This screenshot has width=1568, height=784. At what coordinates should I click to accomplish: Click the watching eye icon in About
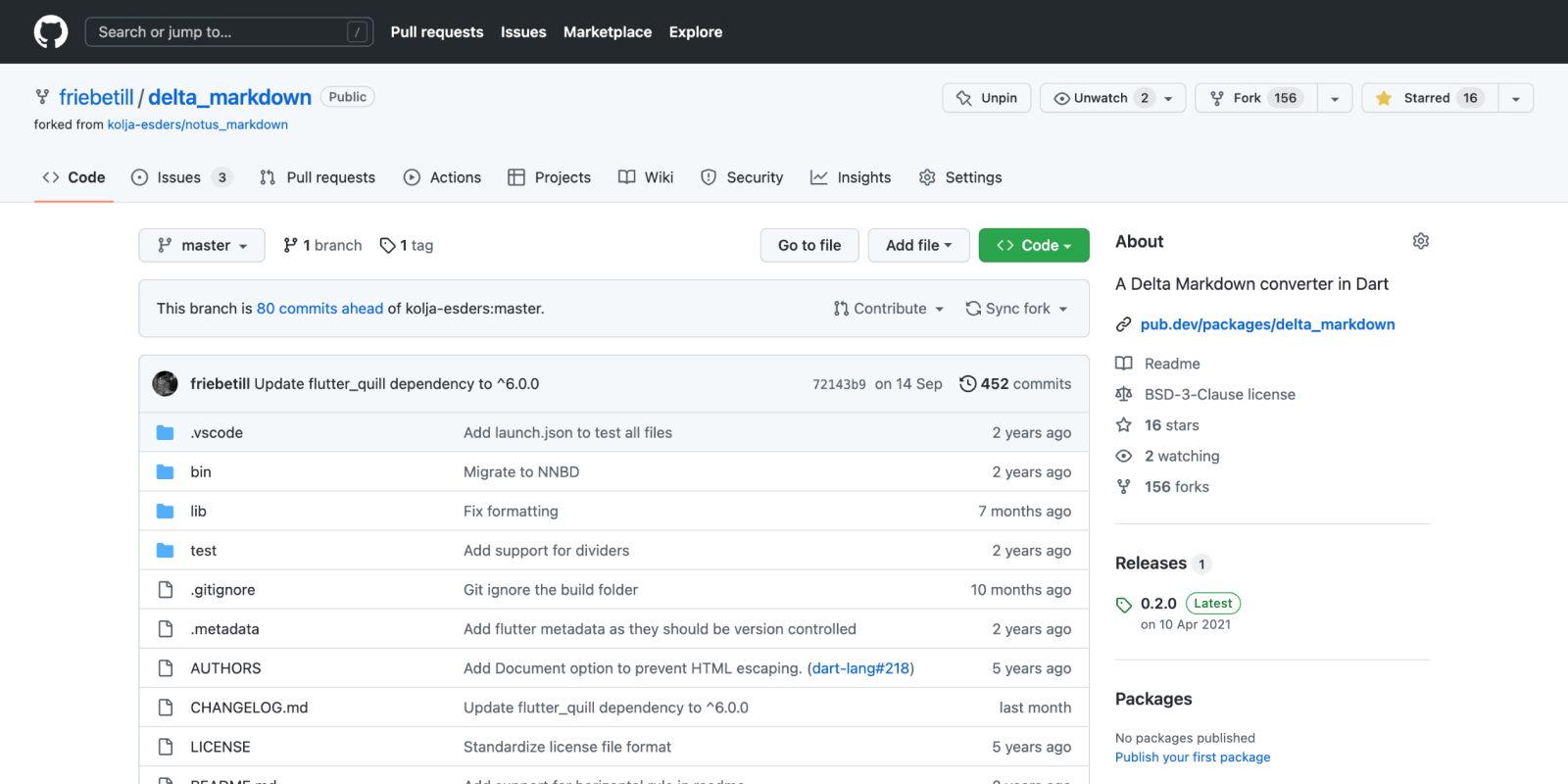(x=1124, y=456)
